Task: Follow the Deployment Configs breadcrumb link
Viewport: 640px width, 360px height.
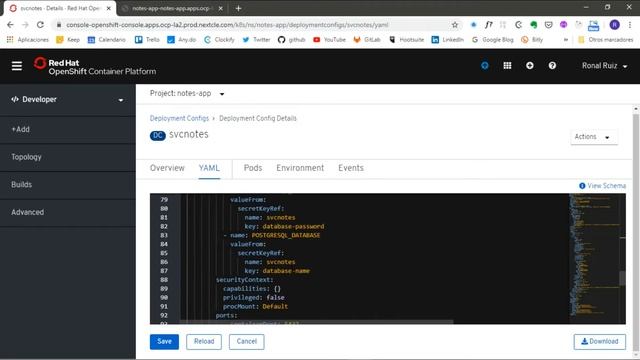Action: click(x=179, y=118)
